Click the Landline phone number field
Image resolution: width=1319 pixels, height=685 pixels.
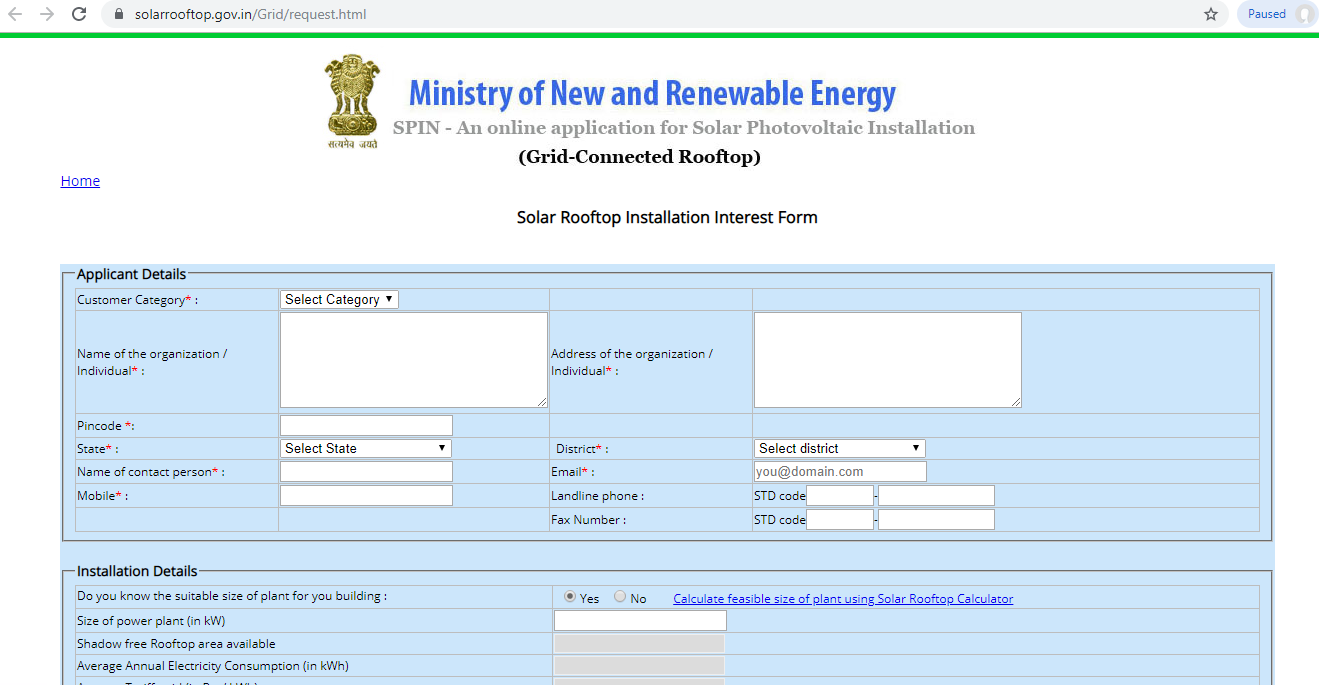937,496
